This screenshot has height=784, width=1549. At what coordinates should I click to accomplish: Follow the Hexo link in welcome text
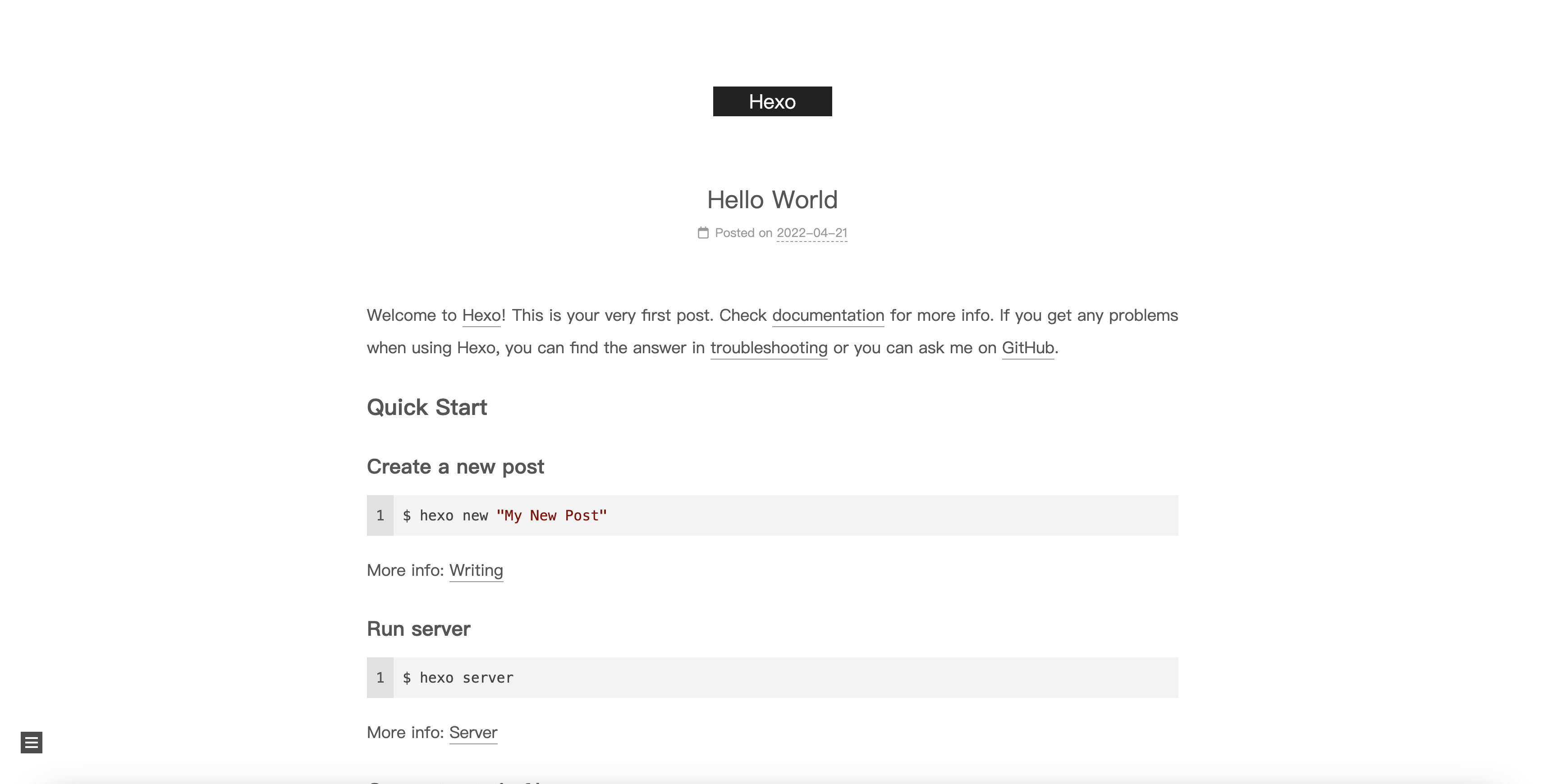click(x=481, y=316)
